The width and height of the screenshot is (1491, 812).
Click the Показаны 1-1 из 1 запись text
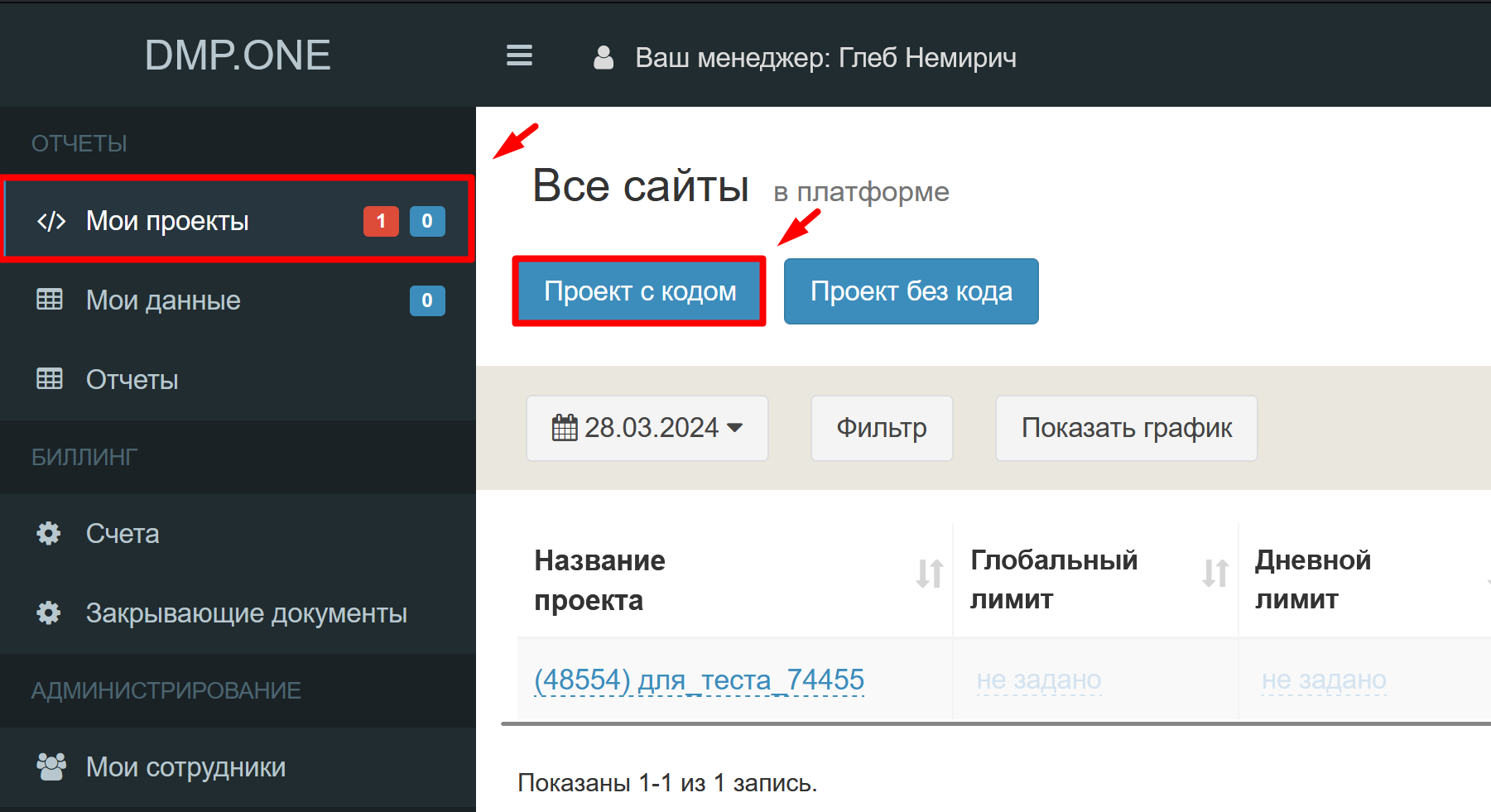[667, 782]
